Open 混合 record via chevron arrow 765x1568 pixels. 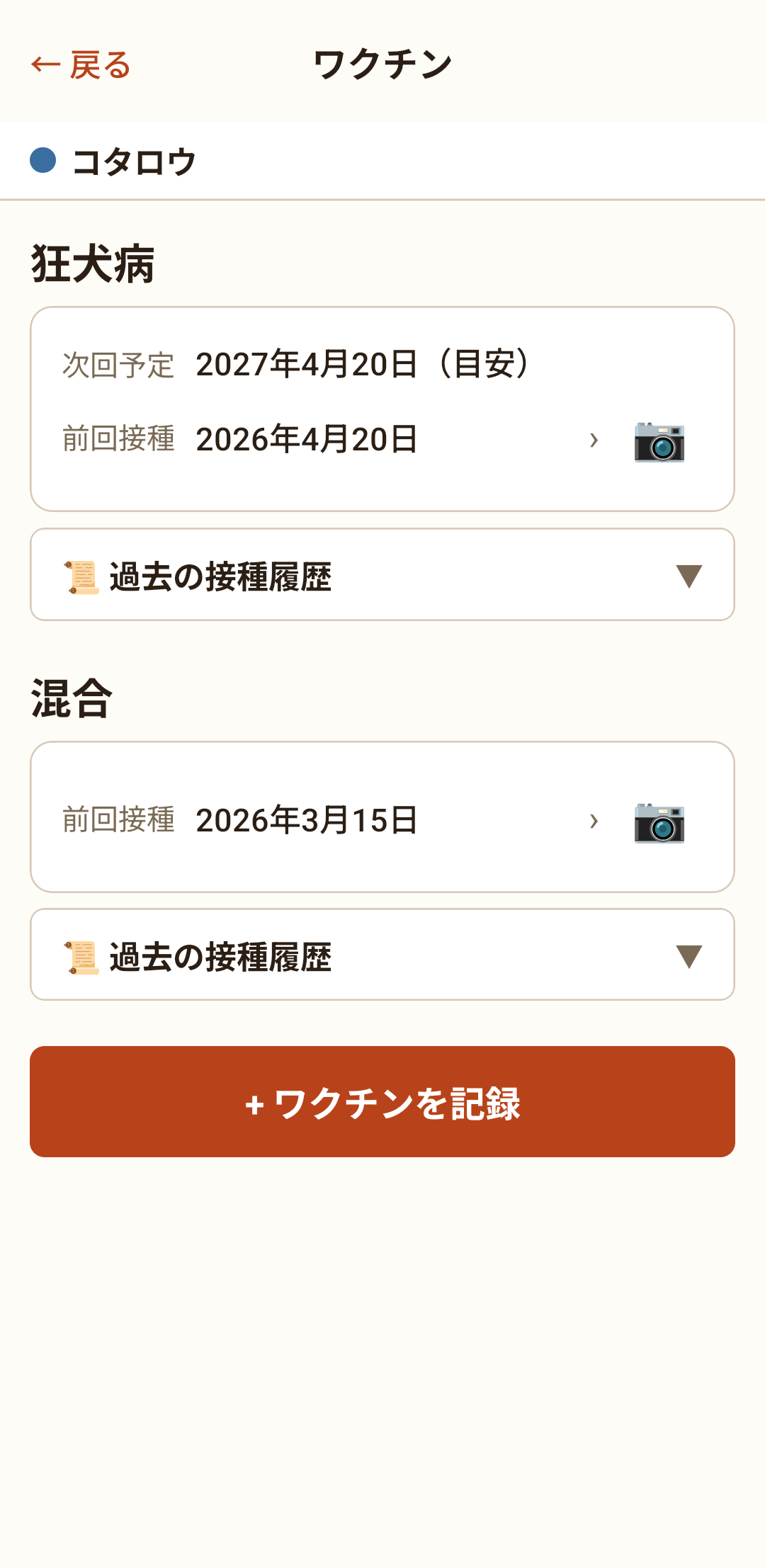[594, 821]
